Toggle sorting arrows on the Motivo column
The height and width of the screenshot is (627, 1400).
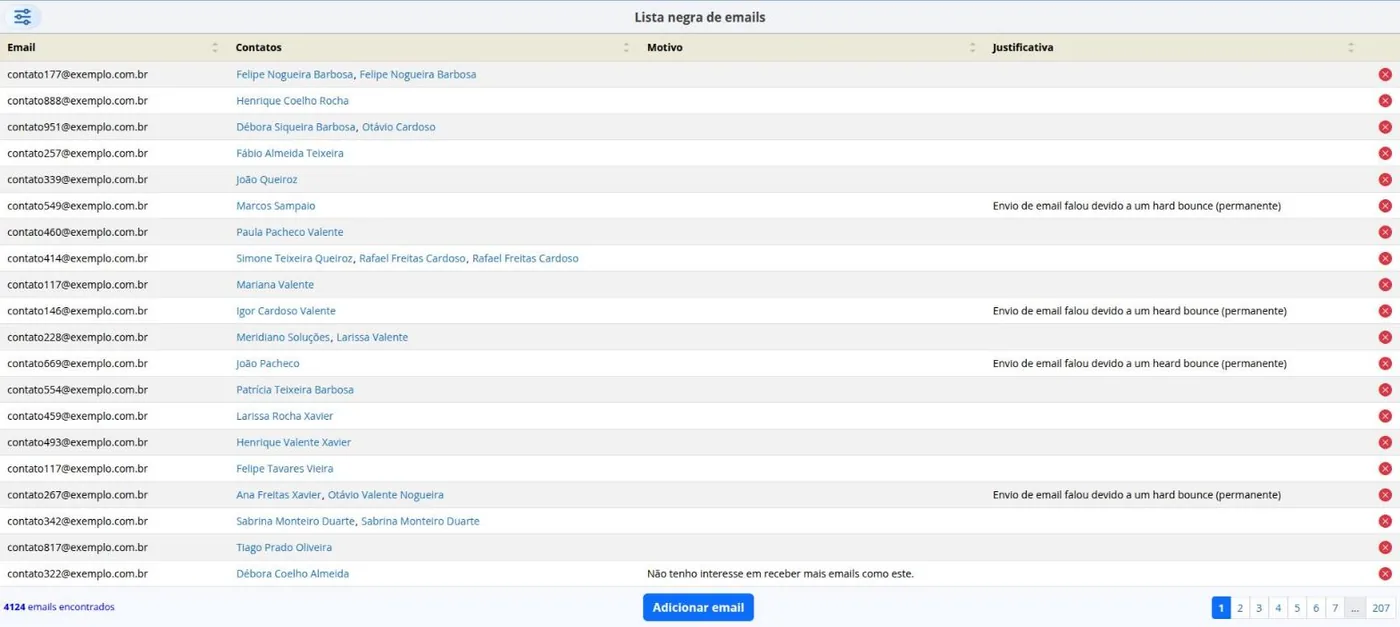[972, 47]
